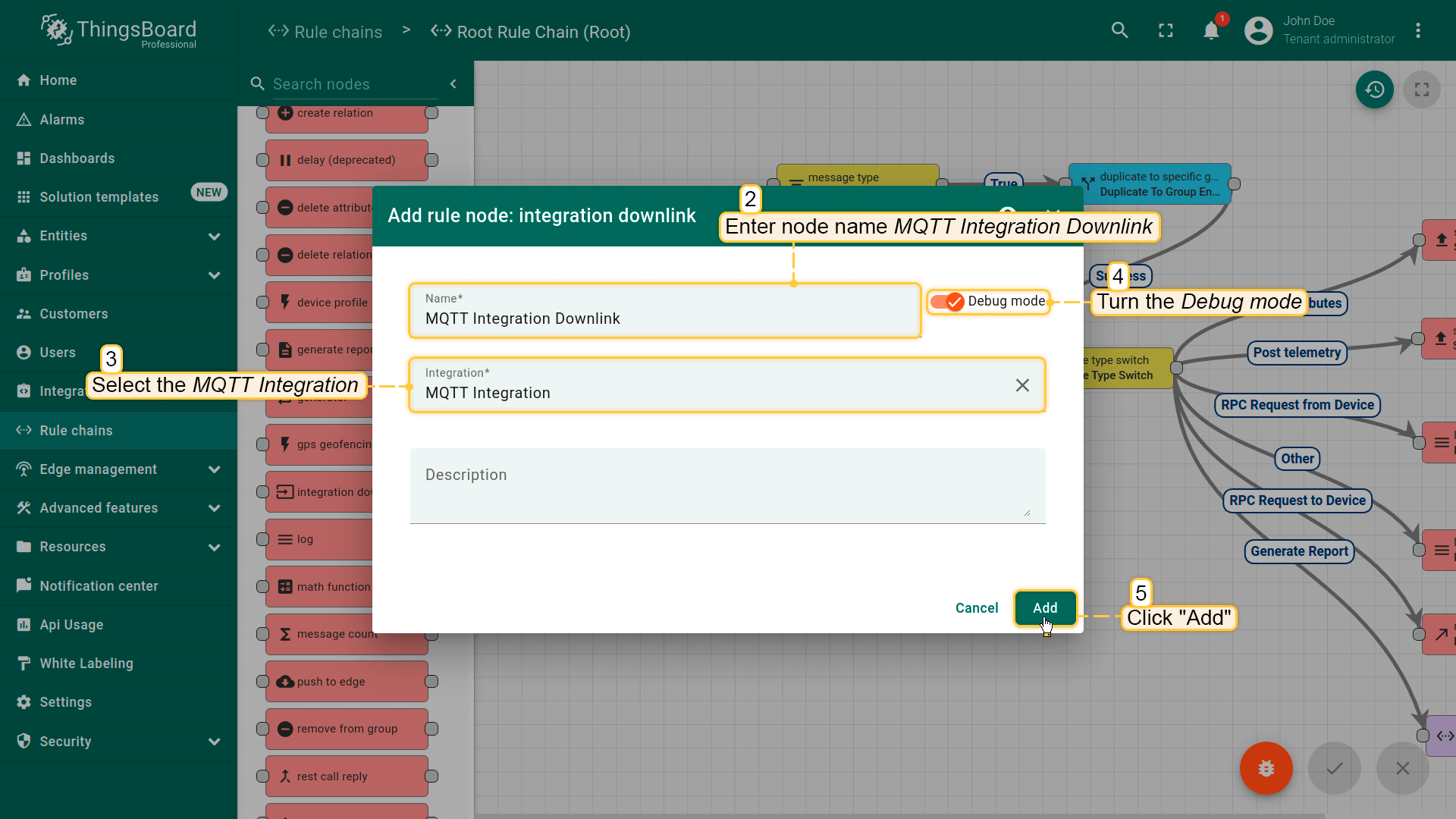Image resolution: width=1456 pixels, height=819 pixels.
Task: Collapse the node library panel arrow
Action: (453, 84)
